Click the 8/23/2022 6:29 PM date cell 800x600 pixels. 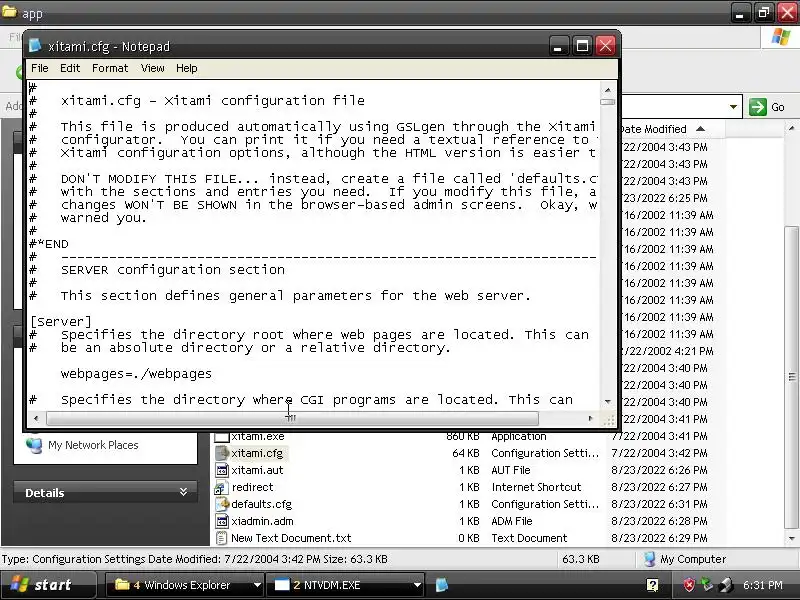pyautogui.click(x=659, y=538)
